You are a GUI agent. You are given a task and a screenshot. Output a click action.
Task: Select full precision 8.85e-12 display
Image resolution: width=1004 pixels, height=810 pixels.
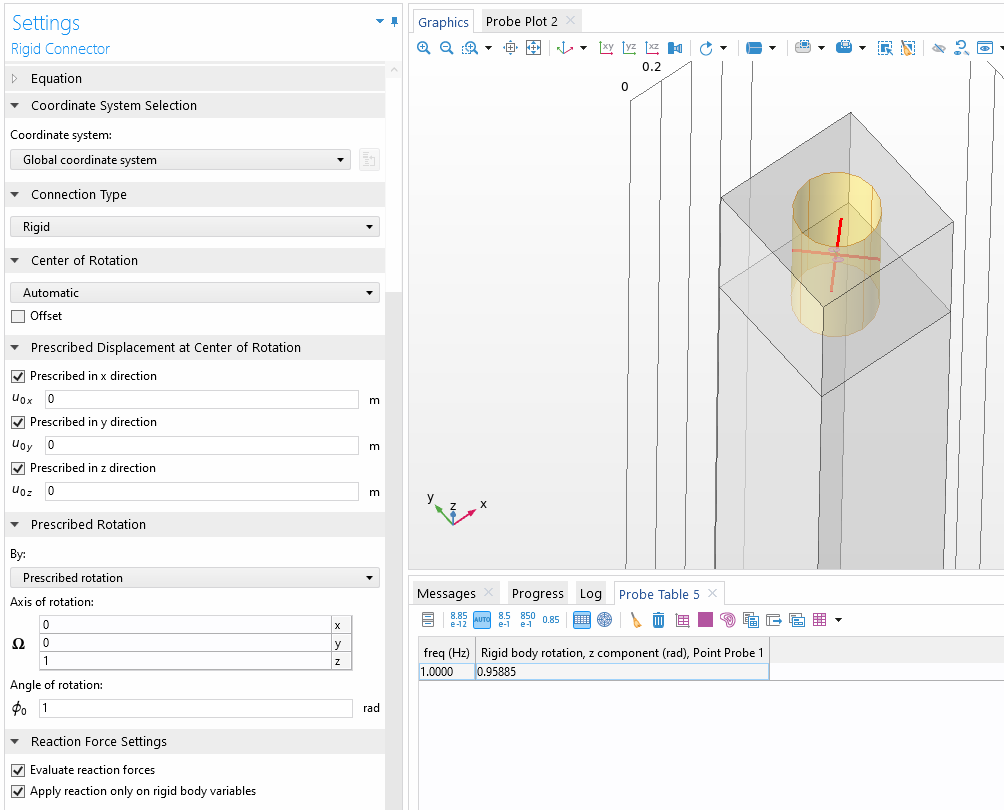[458, 620]
